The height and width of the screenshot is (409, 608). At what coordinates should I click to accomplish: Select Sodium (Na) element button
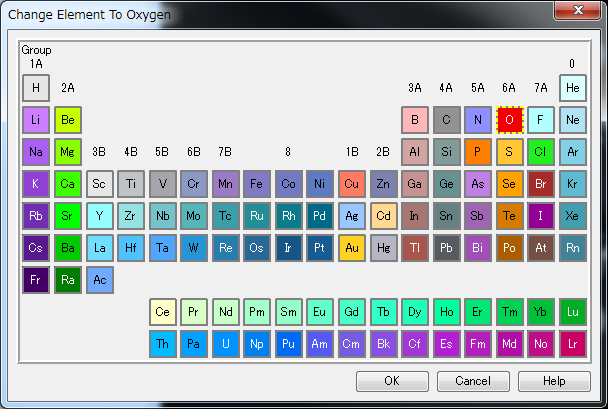36,152
